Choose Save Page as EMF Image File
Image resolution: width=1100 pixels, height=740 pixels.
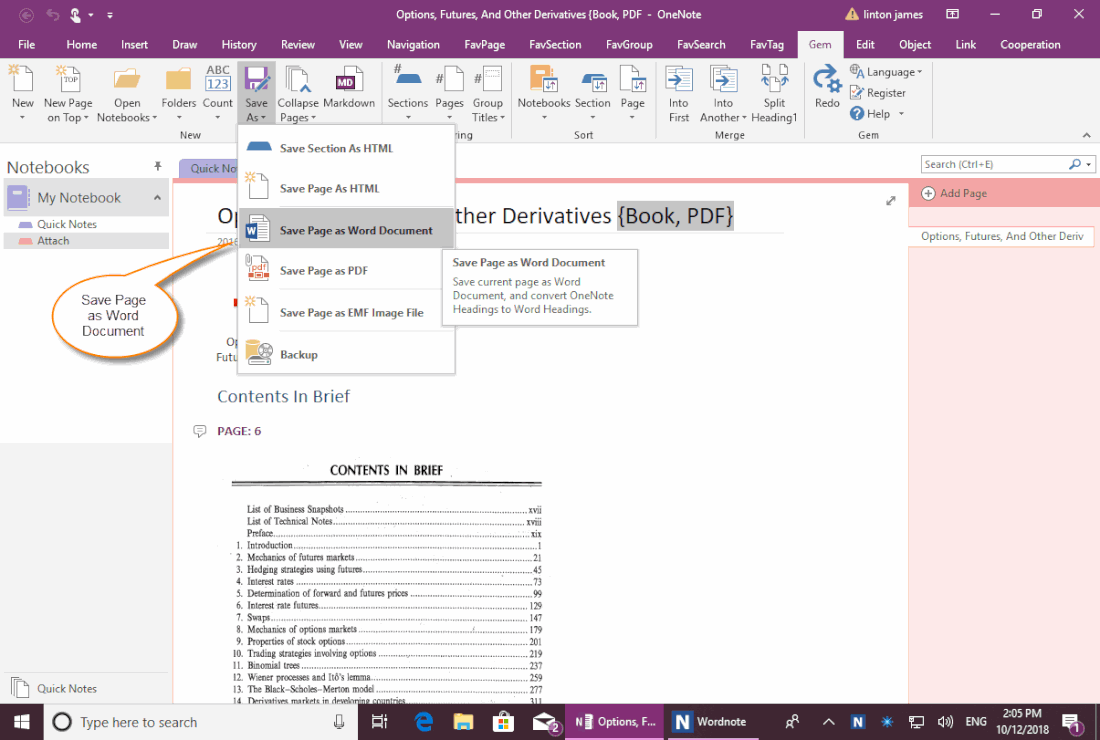(347, 312)
